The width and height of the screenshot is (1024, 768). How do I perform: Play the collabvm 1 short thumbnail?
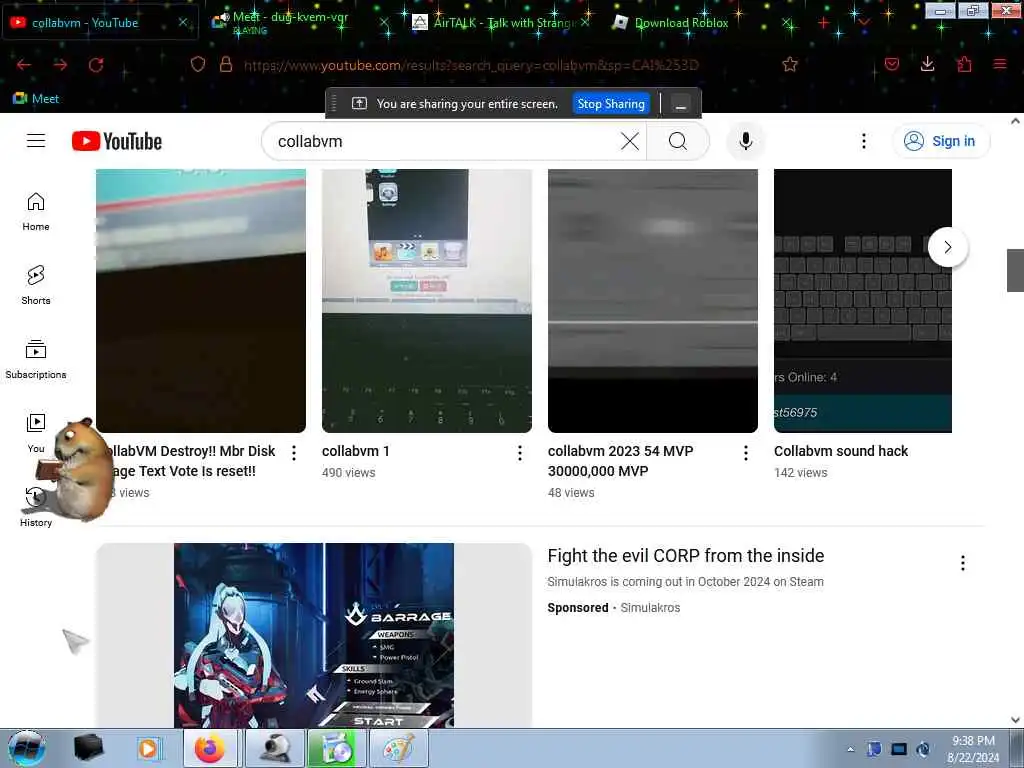pos(426,300)
